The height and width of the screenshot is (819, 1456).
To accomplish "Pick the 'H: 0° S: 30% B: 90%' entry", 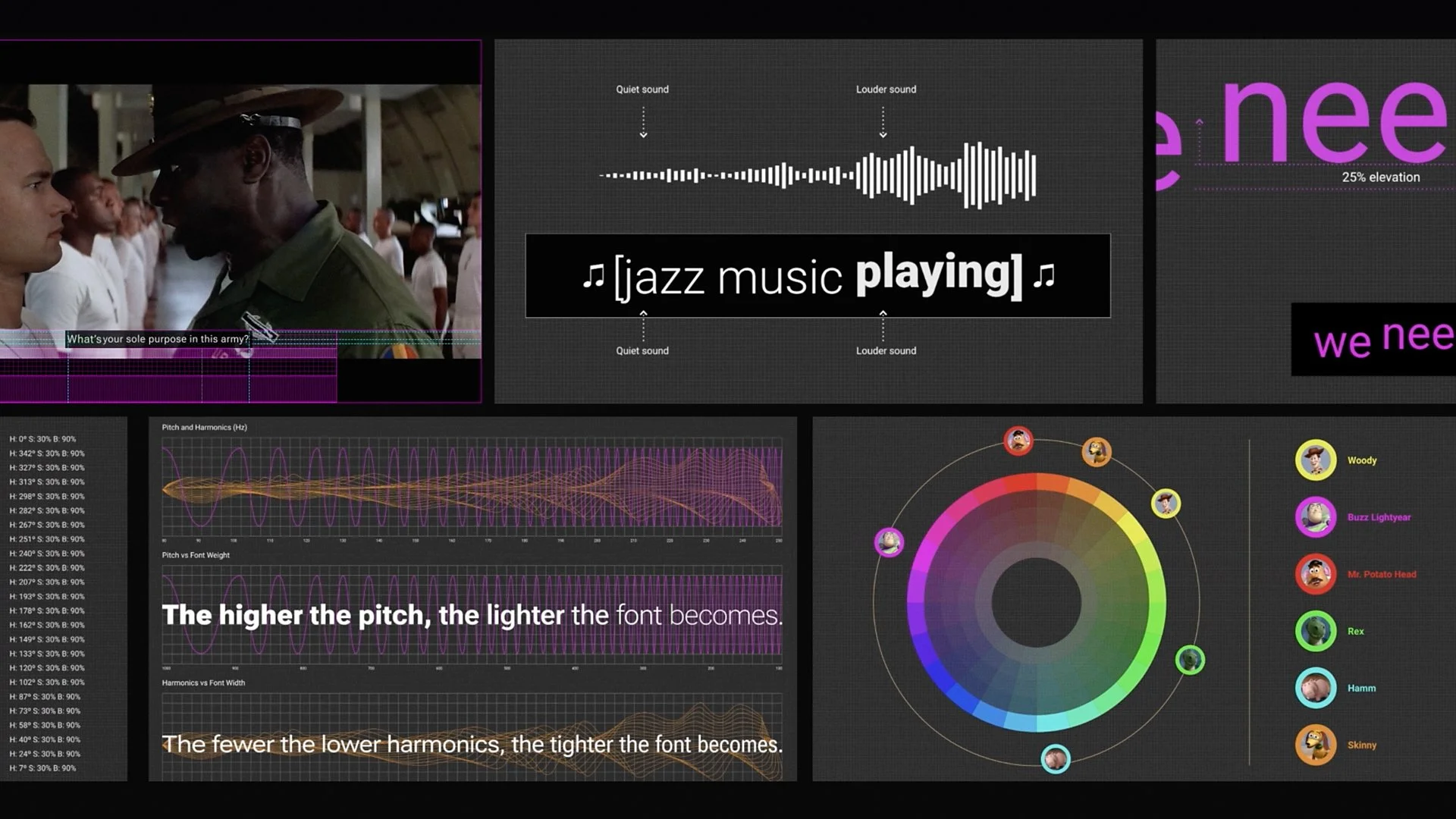I will (42, 439).
